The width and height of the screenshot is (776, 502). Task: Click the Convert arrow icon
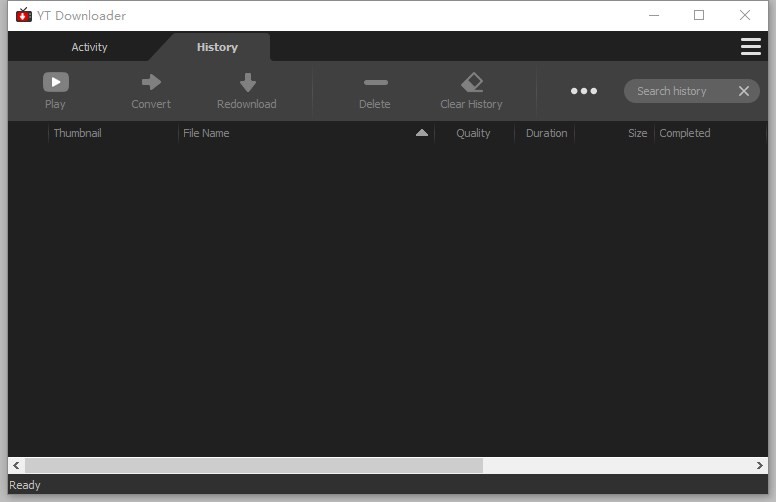pos(151,82)
